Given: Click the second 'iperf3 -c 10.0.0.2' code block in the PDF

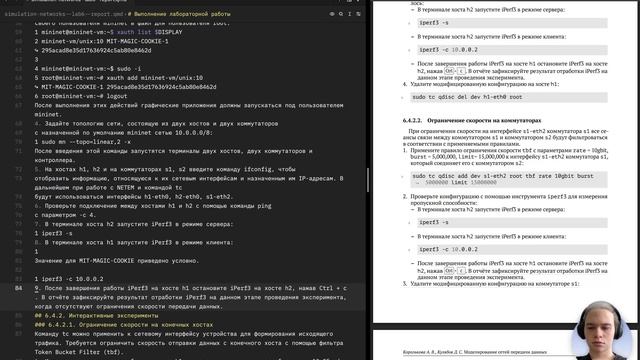Looking at the screenshot, I should point(512,249).
